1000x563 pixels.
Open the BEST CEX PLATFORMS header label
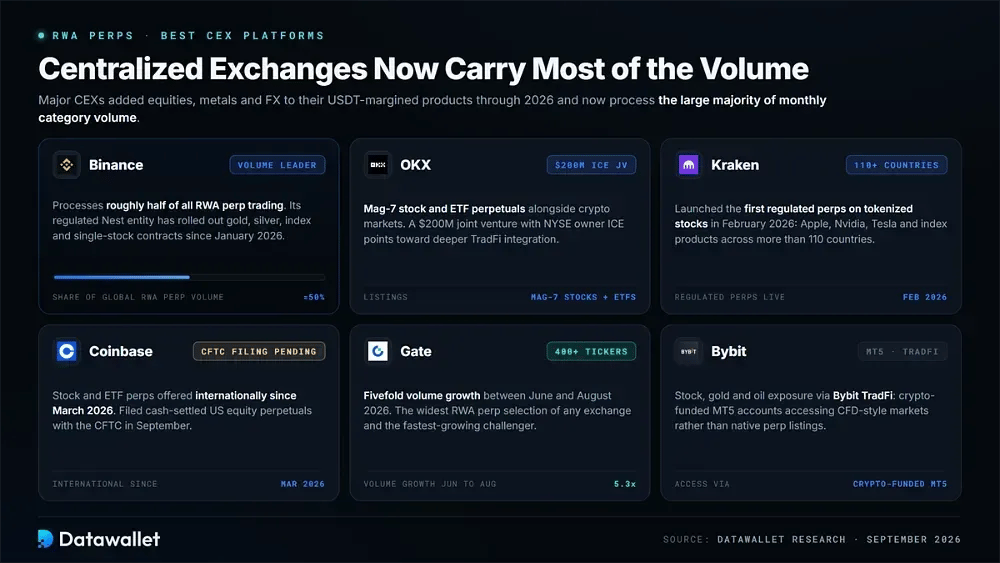click(242, 36)
